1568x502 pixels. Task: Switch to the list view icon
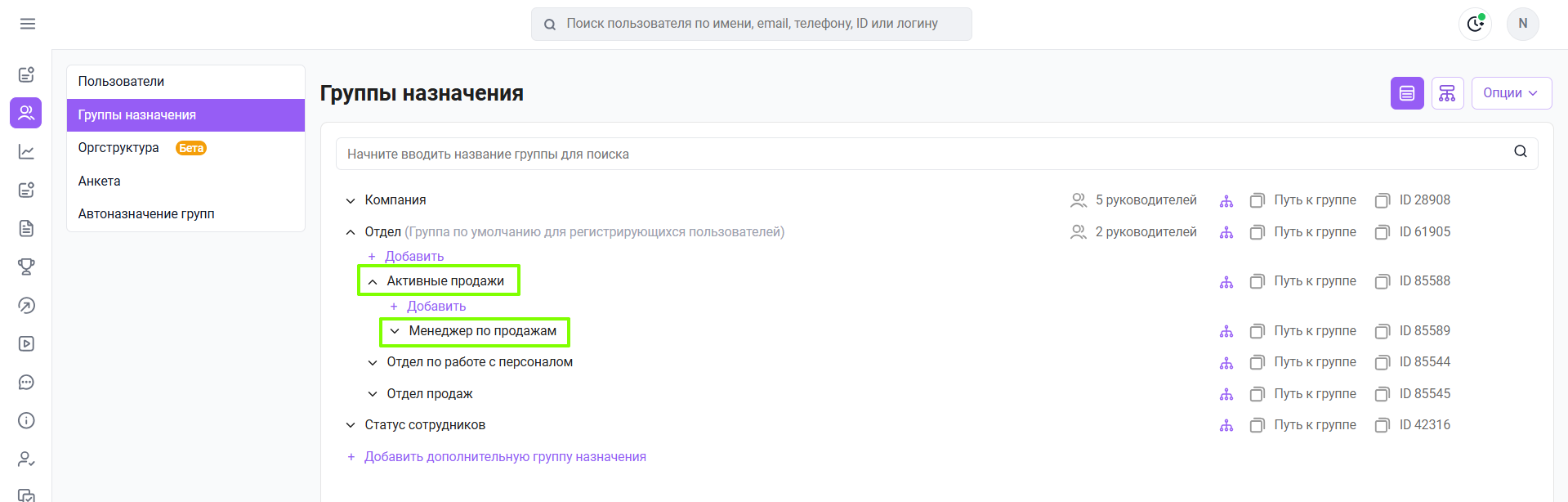point(1407,93)
